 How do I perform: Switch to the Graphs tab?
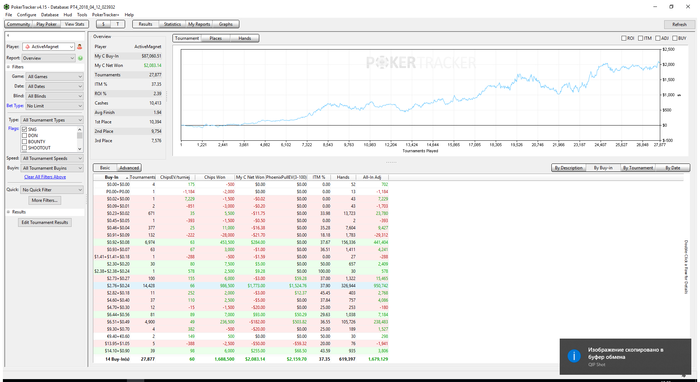[226, 24]
